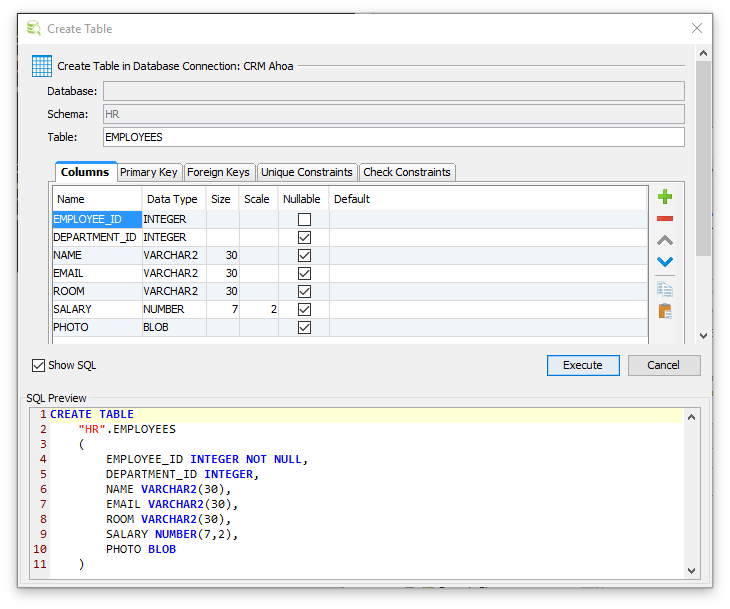Uncheck Nullable for DEPARTMENT_ID
Image resolution: width=730 pixels, height=609 pixels.
pyautogui.click(x=304, y=237)
